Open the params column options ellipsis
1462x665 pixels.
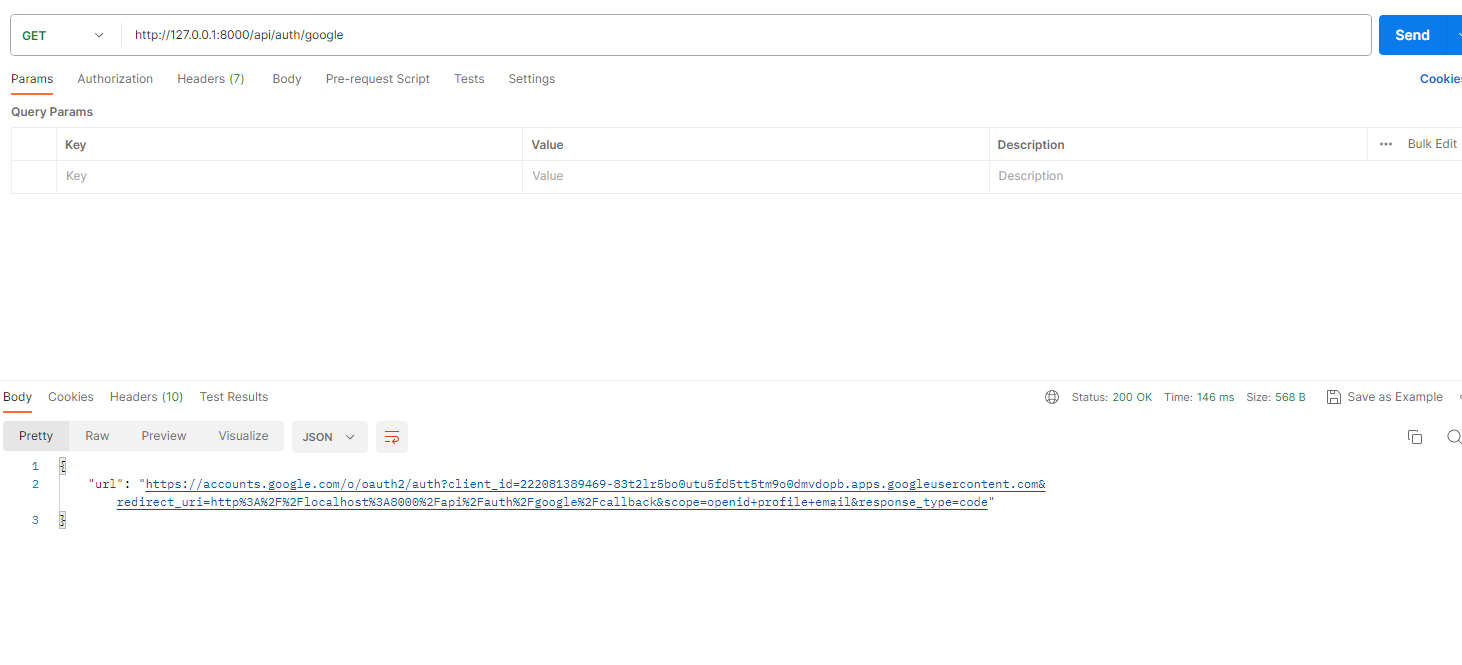click(x=1386, y=144)
